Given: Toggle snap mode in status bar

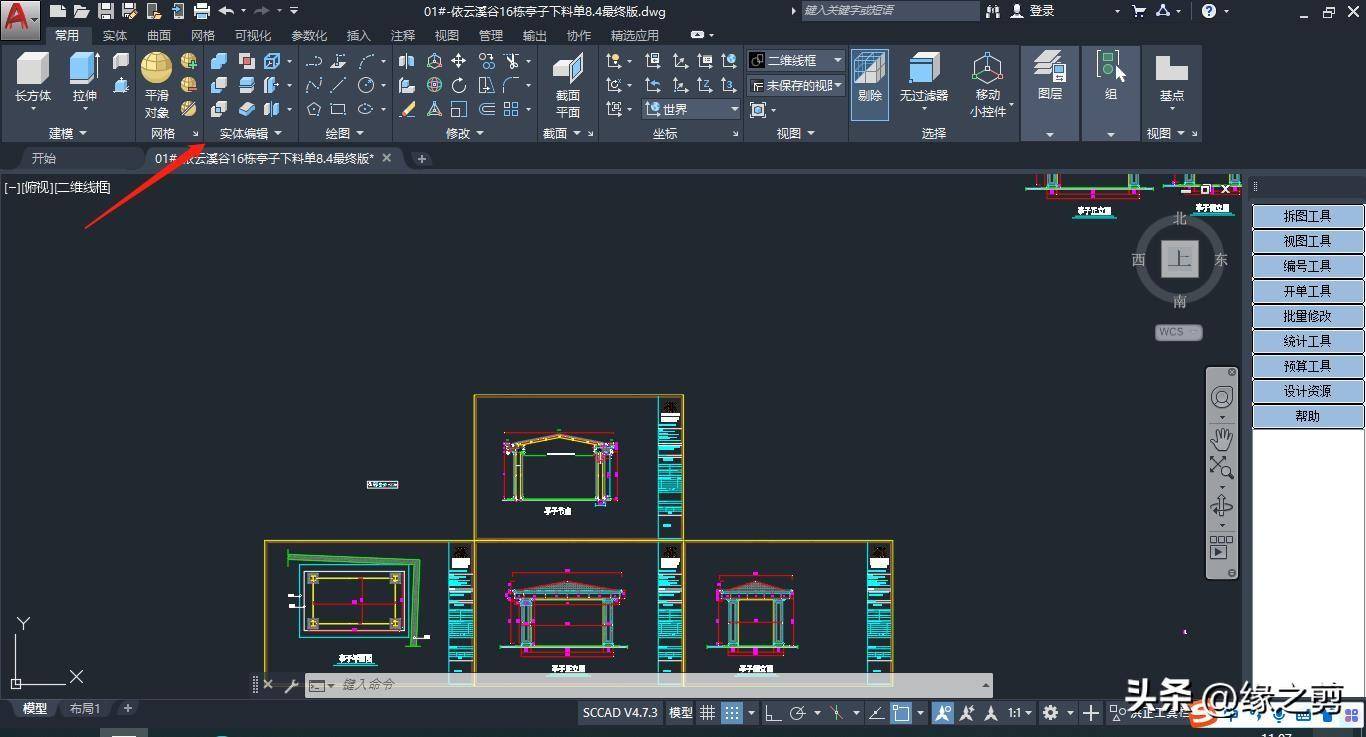Looking at the screenshot, I should pyautogui.click(x=732, y=713).
